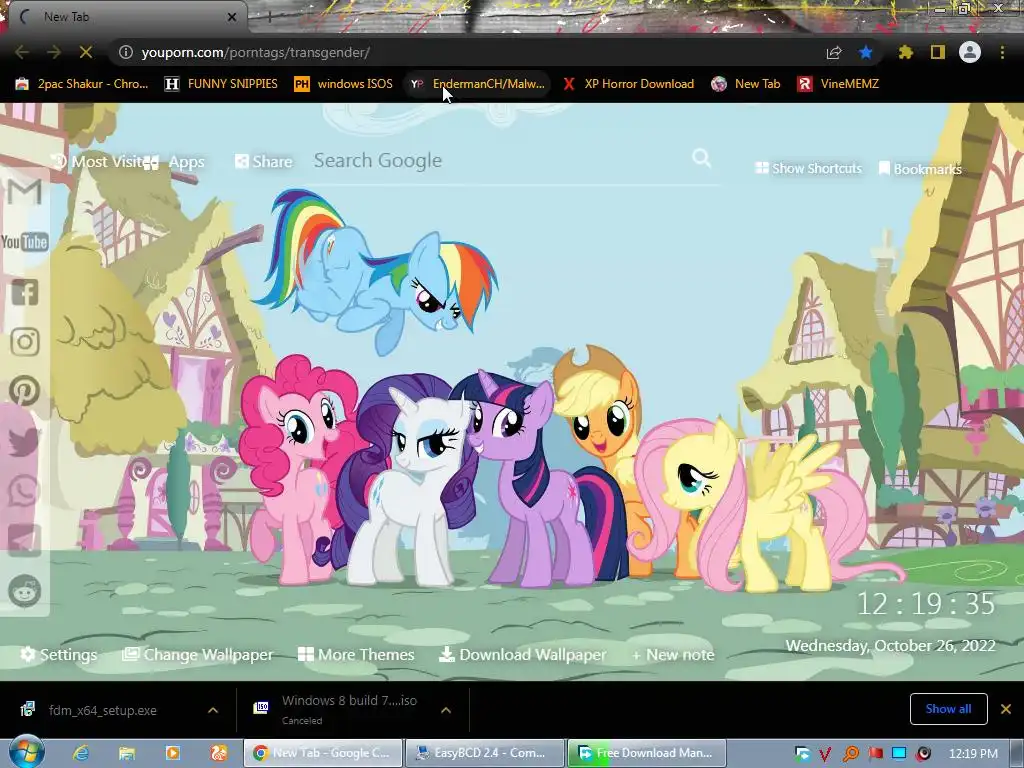Click the Share button
1024x768 pixels.
pyautogui.click(x=264, y=161)
